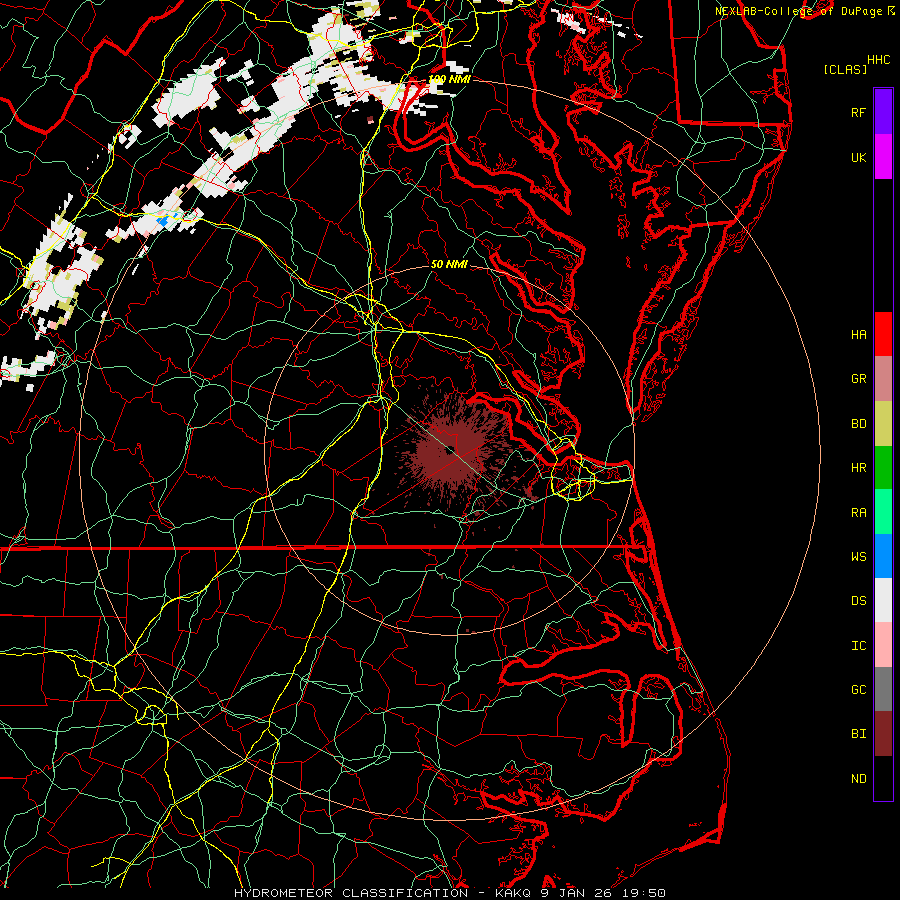This screenshot has width=900, height=900.
Task: Click the RF purple legend swatch
Action: pos(883,112)
